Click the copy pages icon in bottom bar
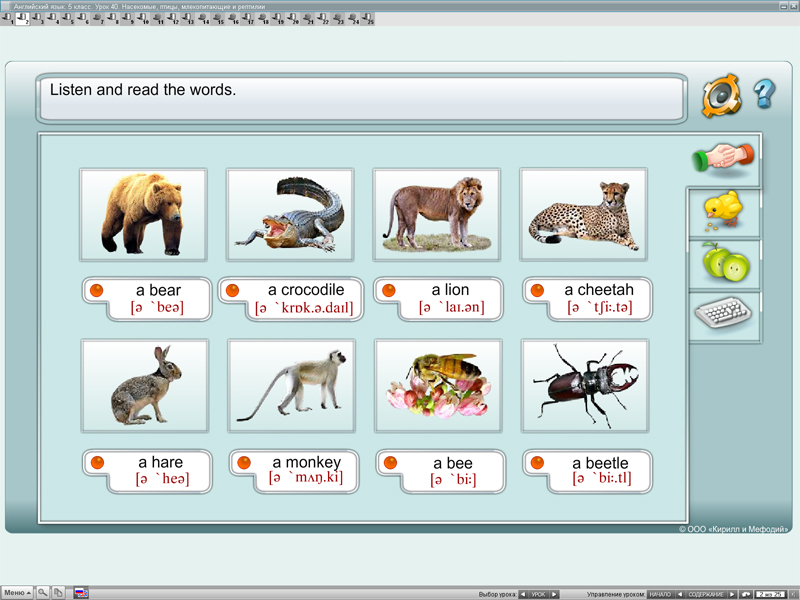800x600 pixels. pos(58,592)
